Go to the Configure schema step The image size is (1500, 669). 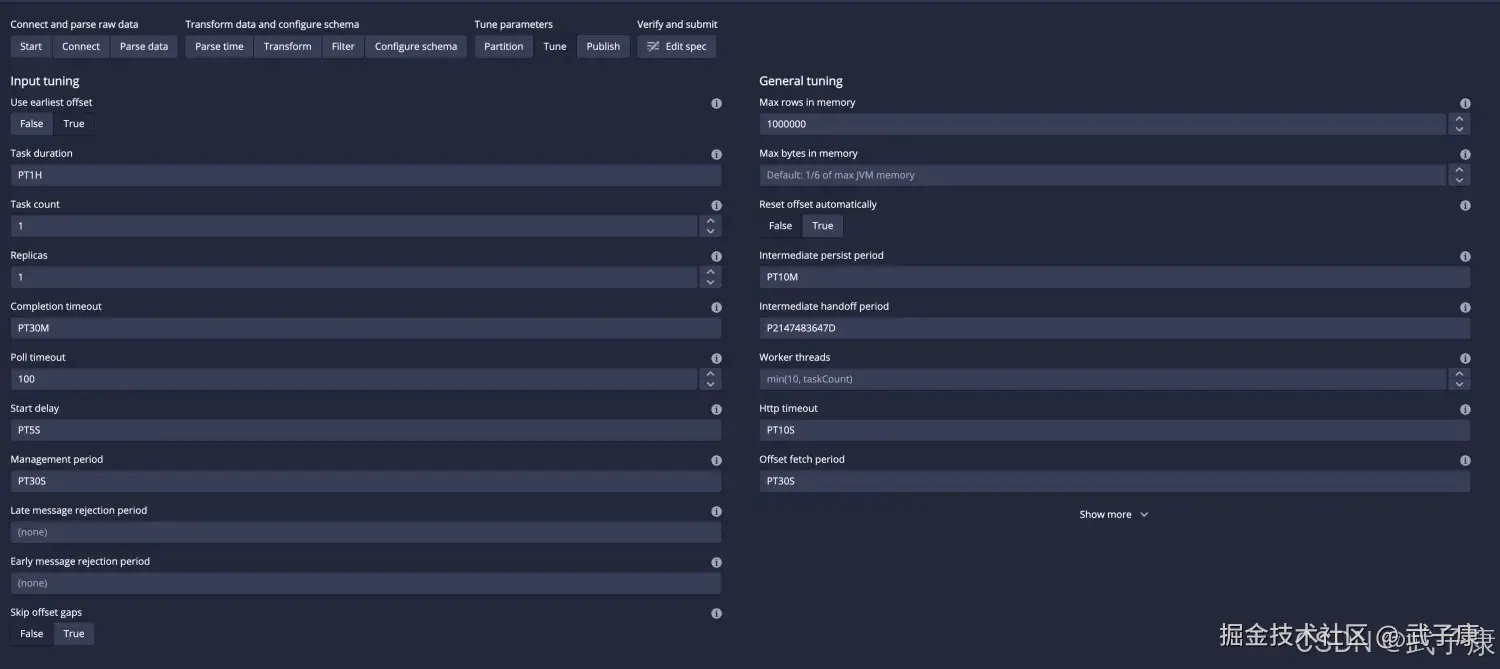[x=415, y=47]
